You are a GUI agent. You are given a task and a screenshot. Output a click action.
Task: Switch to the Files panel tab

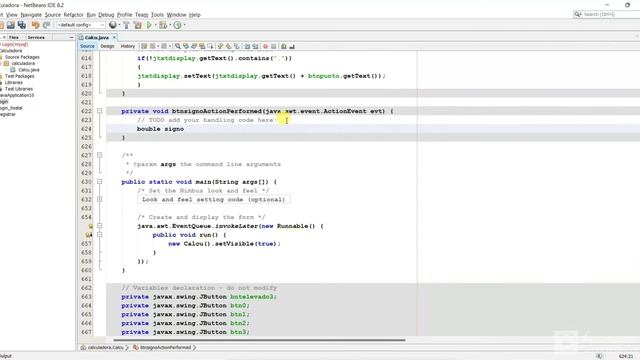(14, 38)
